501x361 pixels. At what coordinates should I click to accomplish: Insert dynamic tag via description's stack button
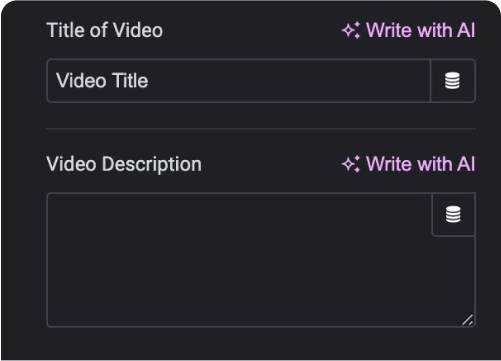453,214
